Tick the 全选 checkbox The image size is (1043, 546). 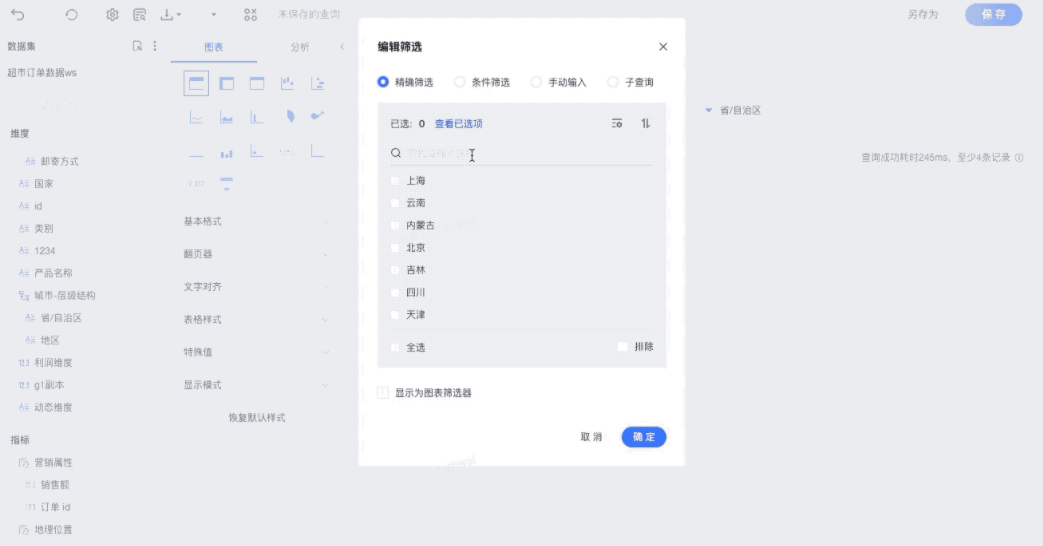click(396, 347)
